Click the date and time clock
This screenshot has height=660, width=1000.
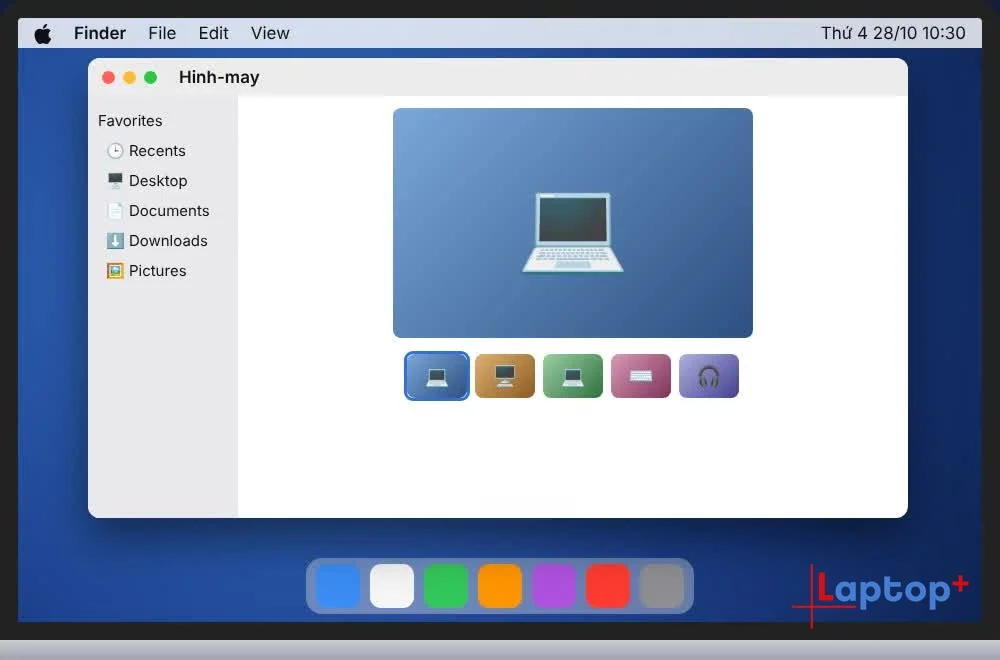coord(893,33)
